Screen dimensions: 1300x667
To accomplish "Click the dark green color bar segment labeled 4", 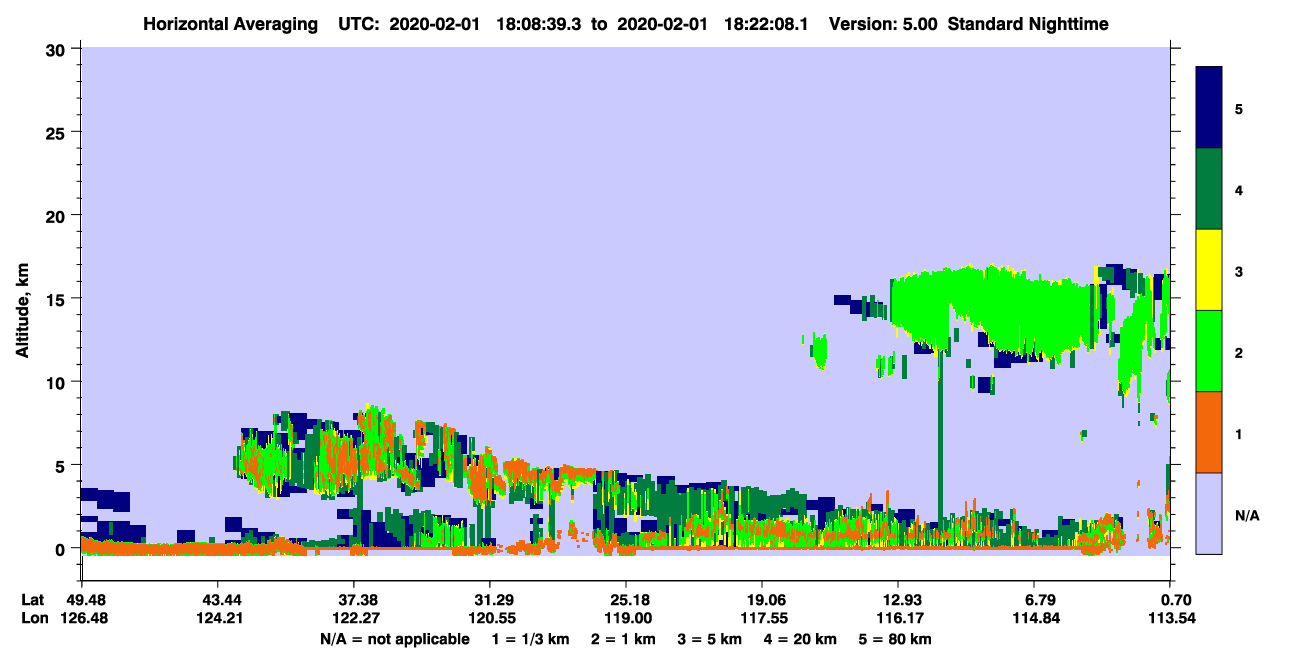I will pos(1209,189).
